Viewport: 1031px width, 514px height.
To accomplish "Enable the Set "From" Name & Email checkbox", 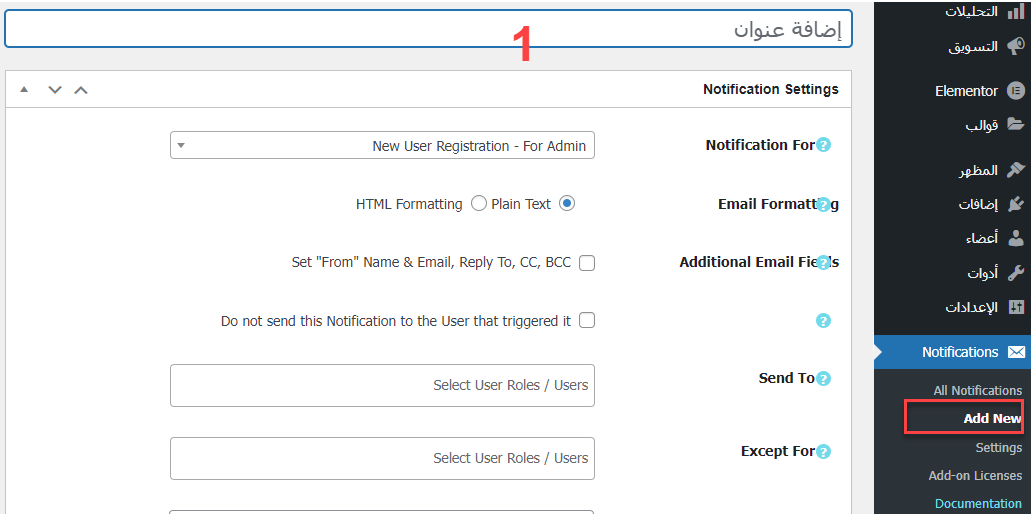I will pyautogui.click(x=587, y=263).
